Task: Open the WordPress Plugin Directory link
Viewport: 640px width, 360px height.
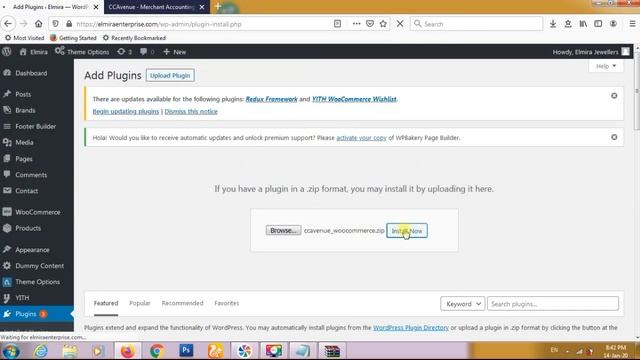Action: tap(411, 327)
